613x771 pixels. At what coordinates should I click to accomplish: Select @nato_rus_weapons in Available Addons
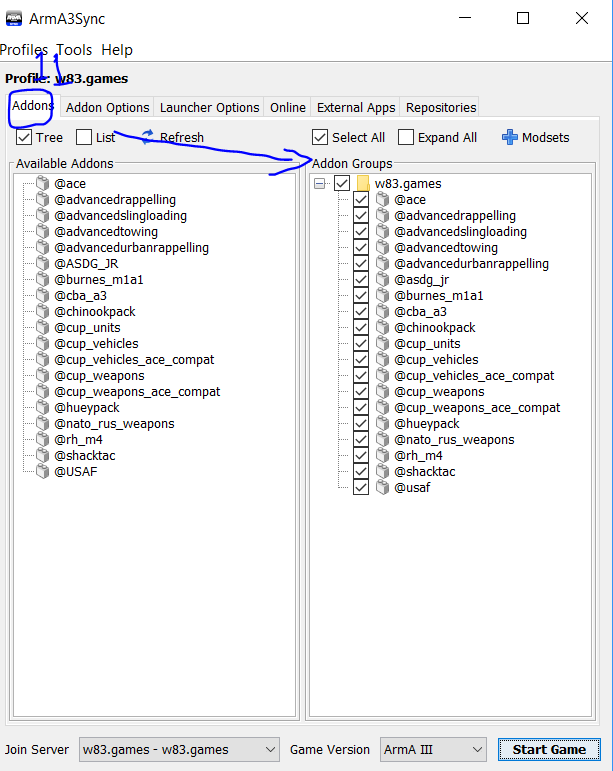pos(114,423)
